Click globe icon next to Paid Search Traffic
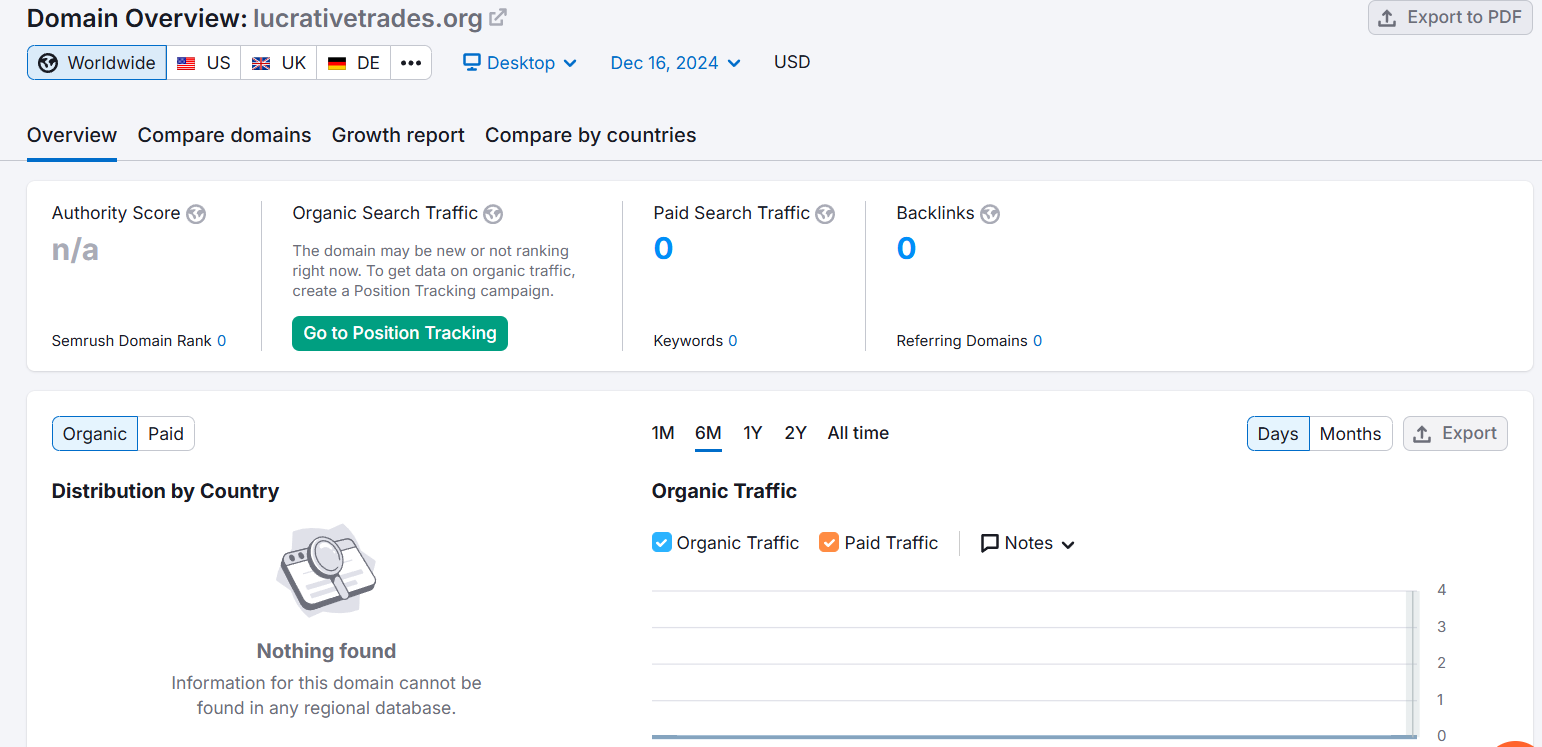The width and height of the screenshot is (1542, 747). pos(825,214)
